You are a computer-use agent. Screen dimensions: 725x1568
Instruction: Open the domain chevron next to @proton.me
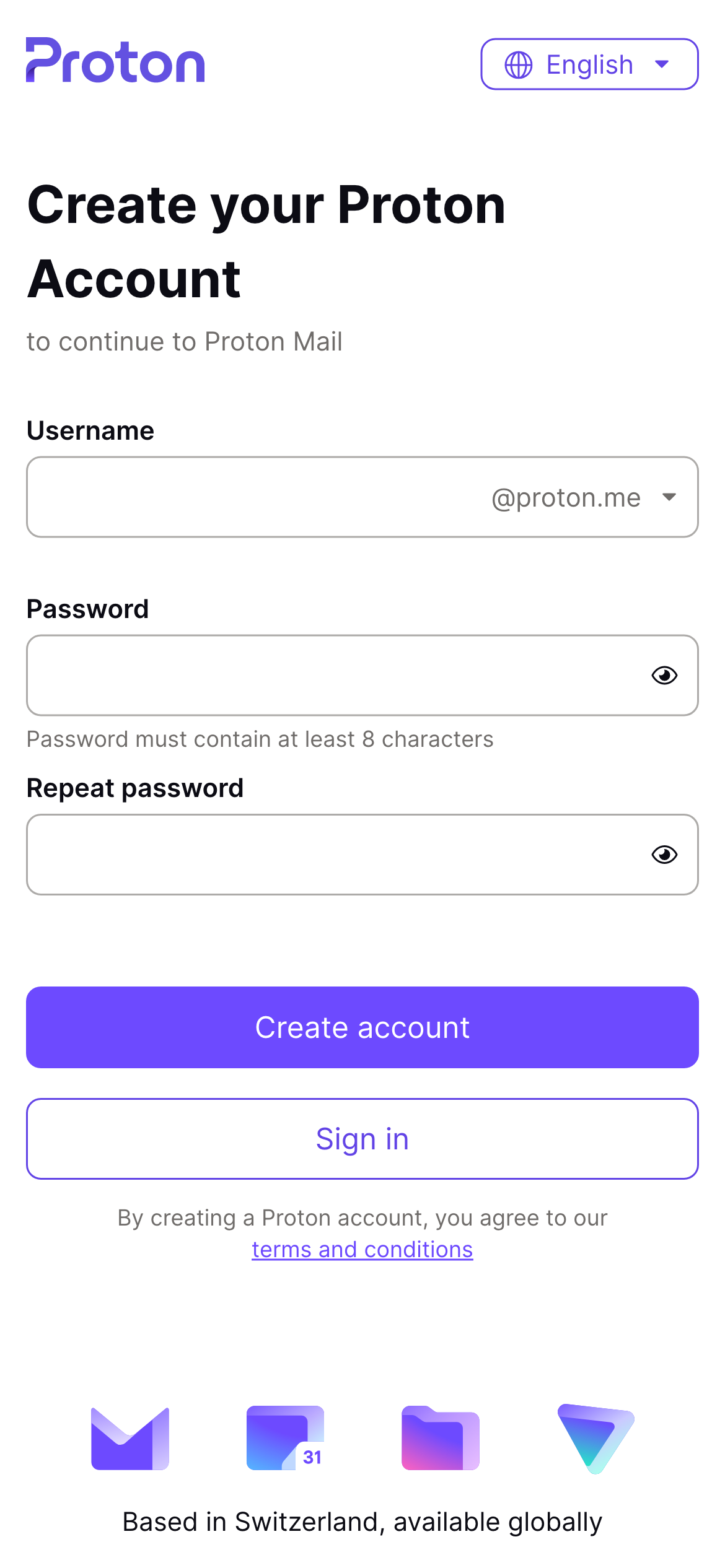(670, 497)
